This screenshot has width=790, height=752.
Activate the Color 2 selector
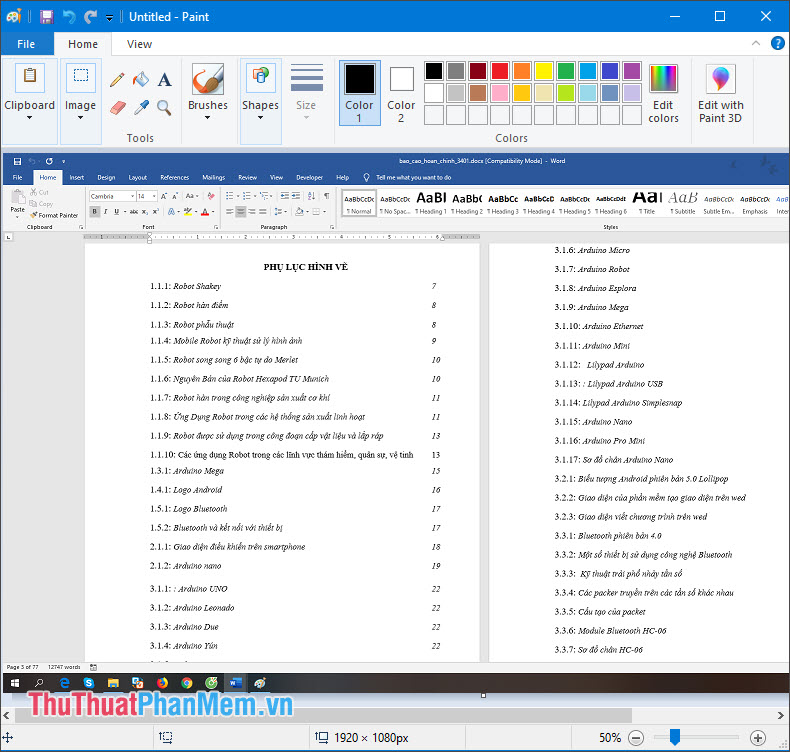pos(401,93)
